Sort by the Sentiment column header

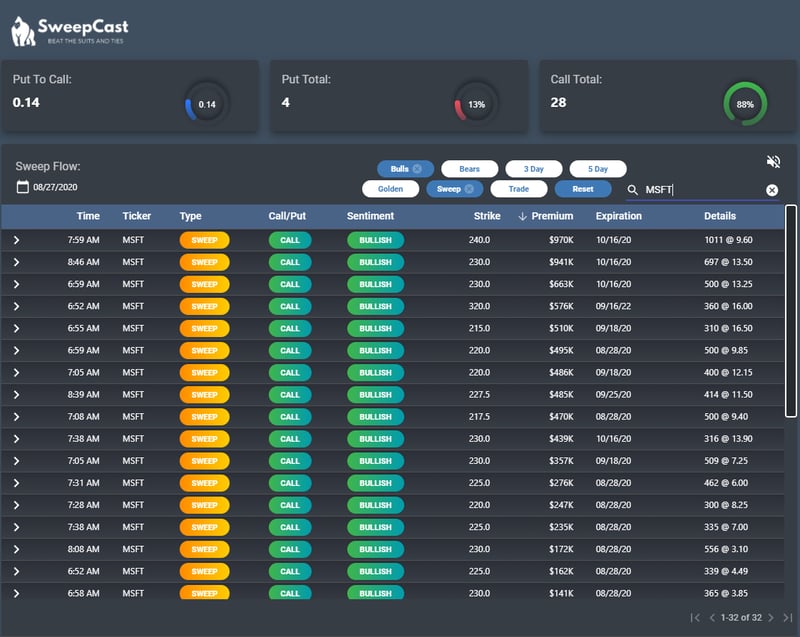point(370,216)
